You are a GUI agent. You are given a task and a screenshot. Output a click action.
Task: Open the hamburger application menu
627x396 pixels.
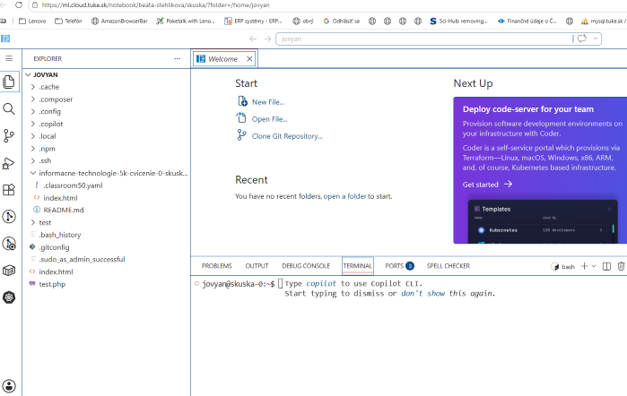click(x=9, y=58)
